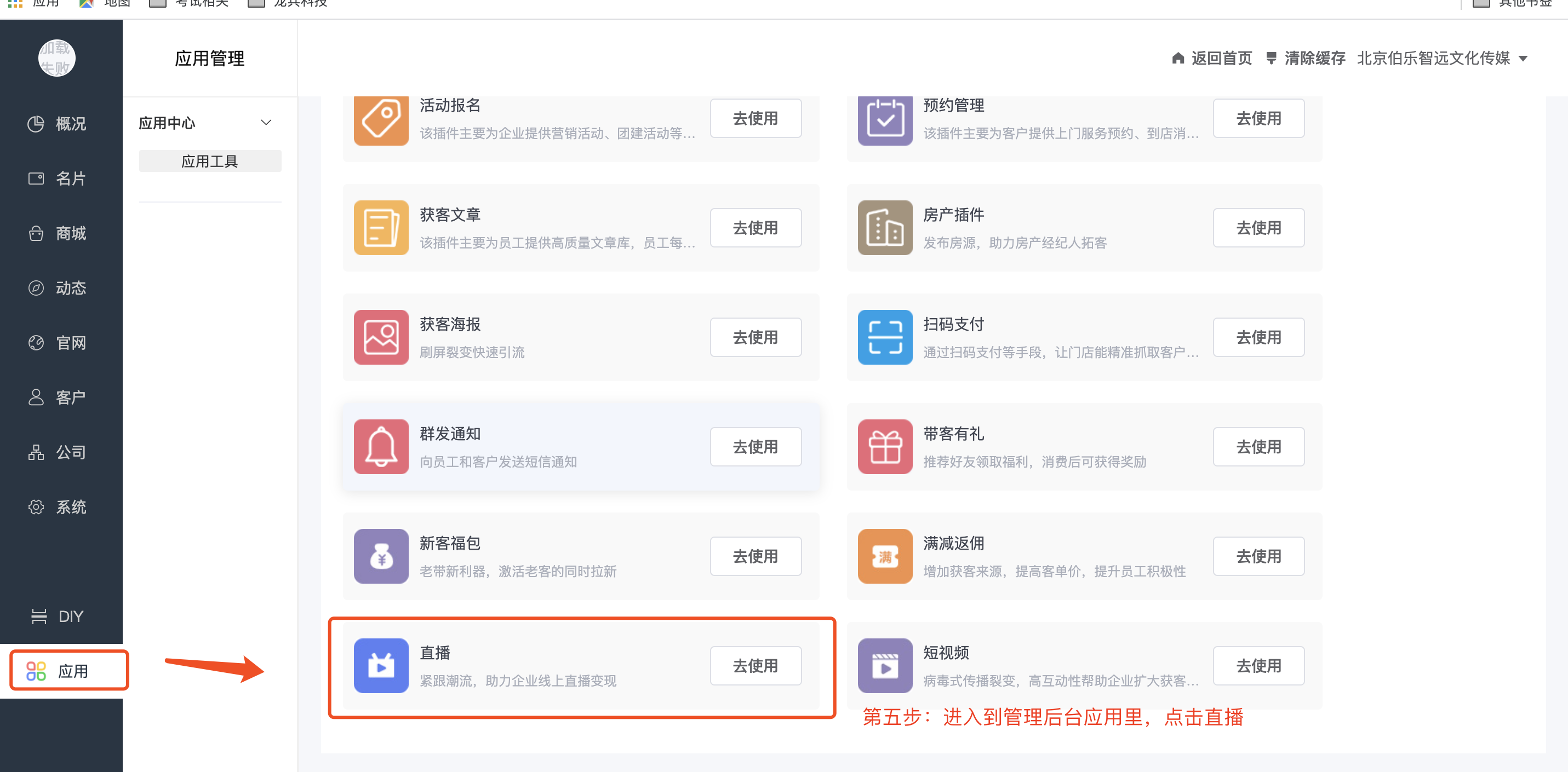Image resolution: width=1568 pixels, height=772 pixels.
Task: Click the 带客有礼 gift icon
Action: coord(884,447)
